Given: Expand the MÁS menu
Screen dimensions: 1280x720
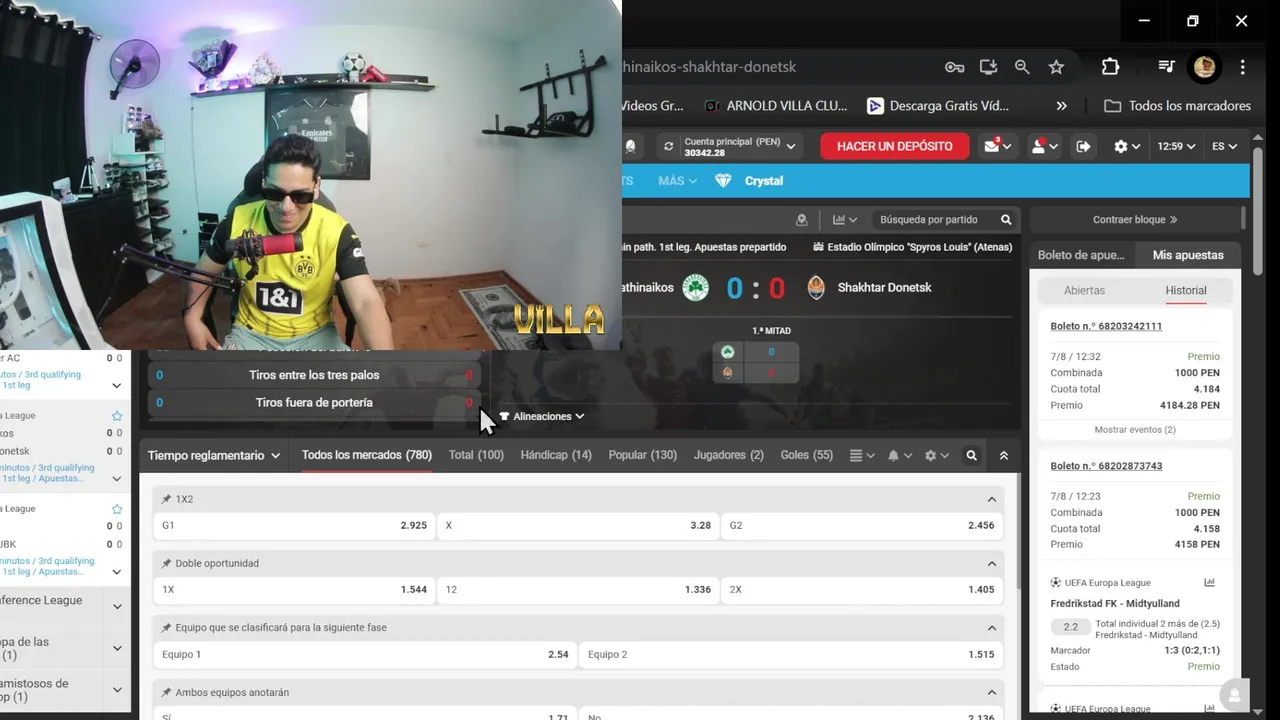Looking at the screenshot, I should click(678, 181).
